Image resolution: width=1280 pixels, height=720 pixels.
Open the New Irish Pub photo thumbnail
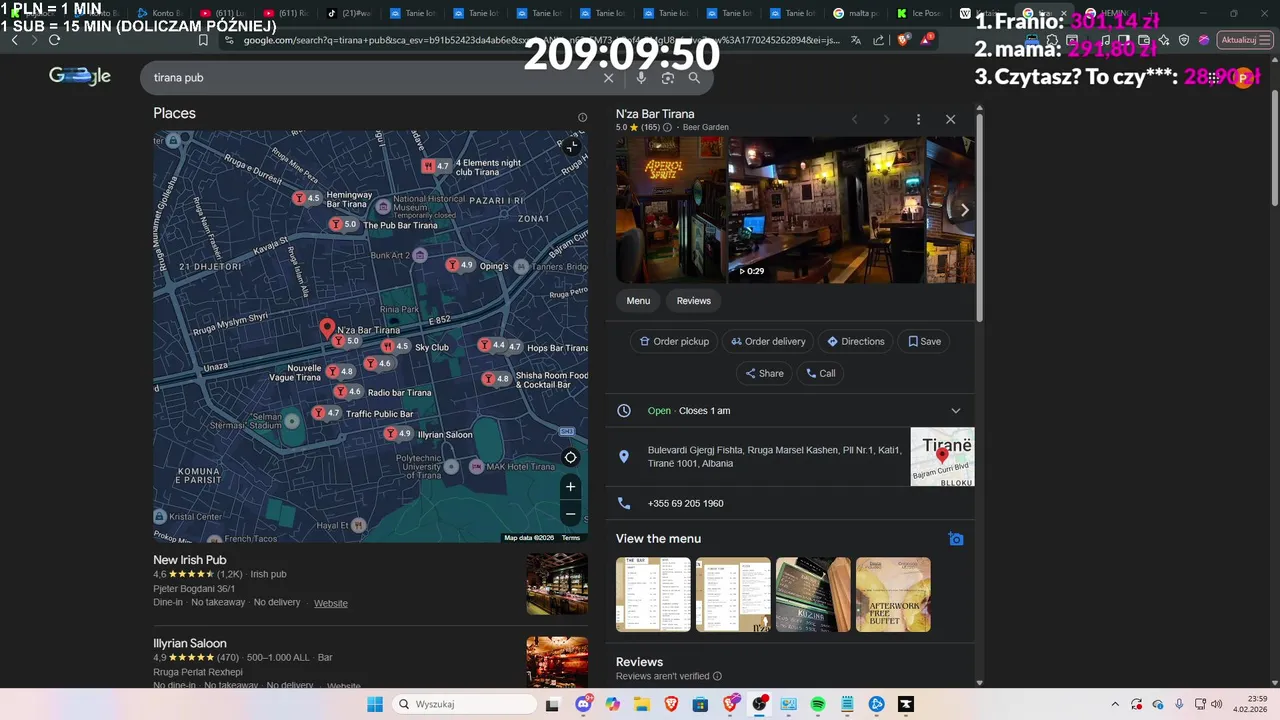click(x=557, y=584)
